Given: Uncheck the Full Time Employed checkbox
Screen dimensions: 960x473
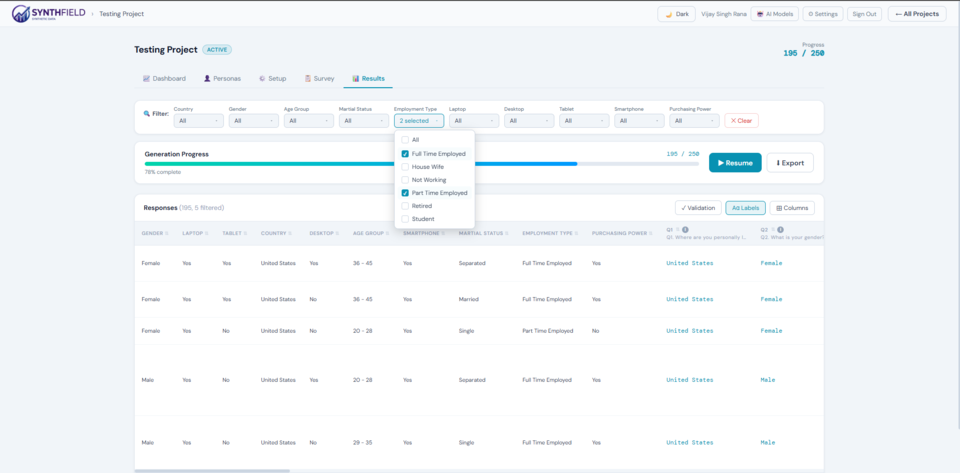Looking at the screenshot, I should coord(405,154).
